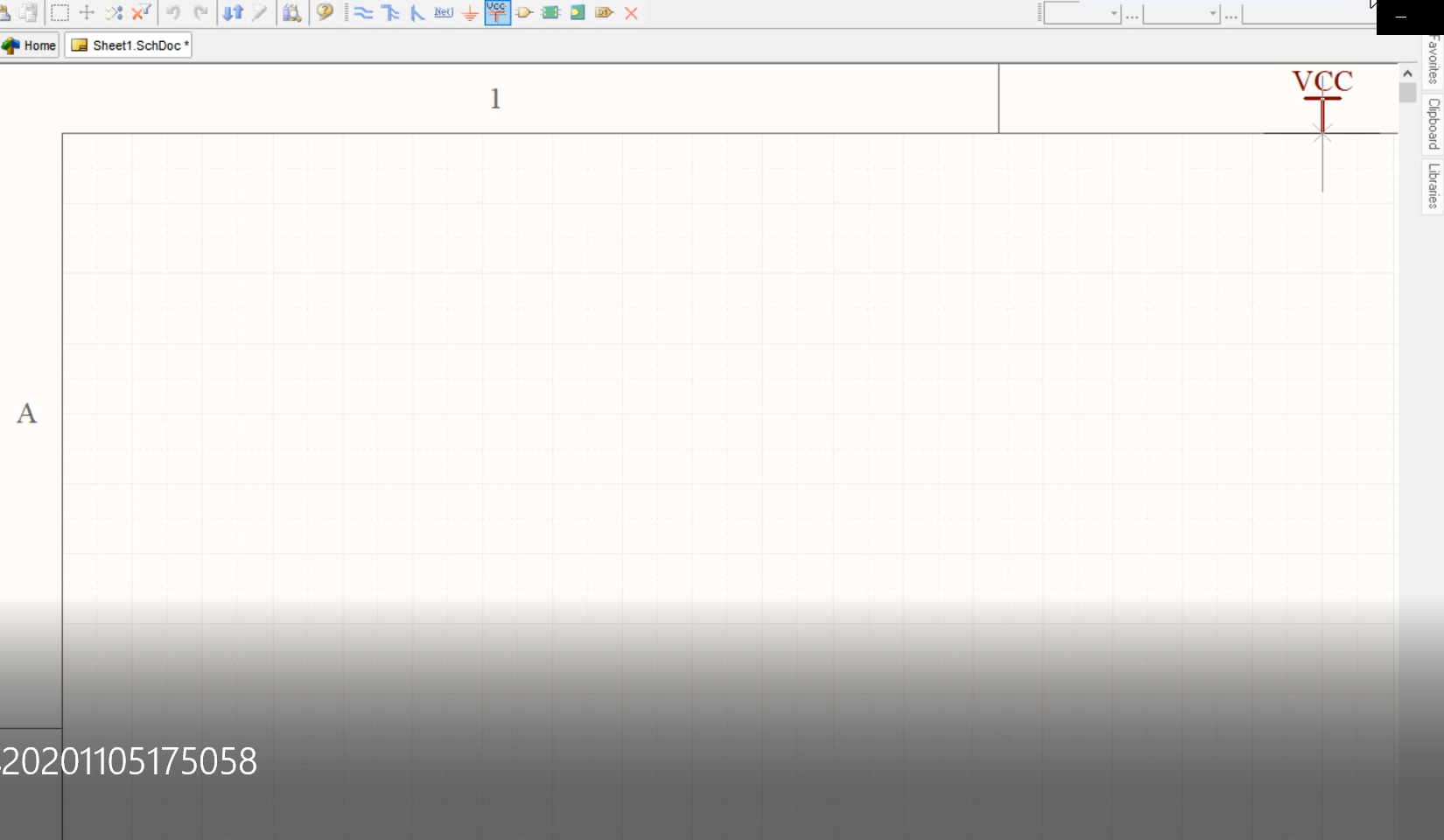Toggle the VCC power port tool
Image resolution: width=1444 pixels, height=840 pixels.
(497, 12)
